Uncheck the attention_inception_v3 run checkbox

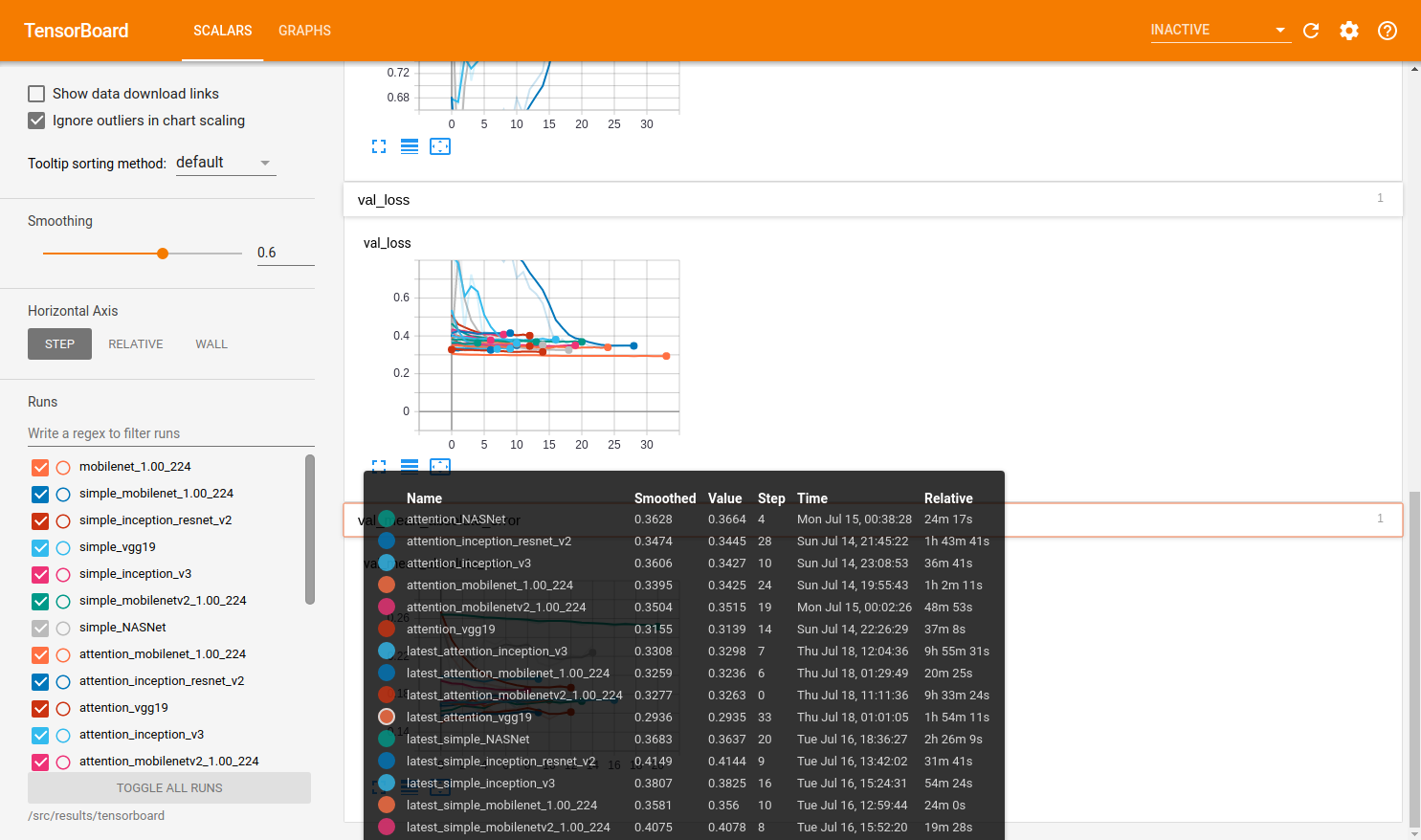40,736
